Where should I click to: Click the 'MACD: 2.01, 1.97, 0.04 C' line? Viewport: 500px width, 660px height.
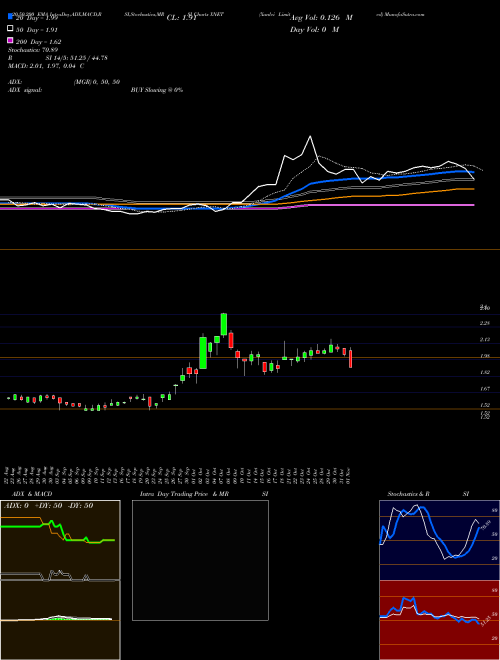(46, 66)
